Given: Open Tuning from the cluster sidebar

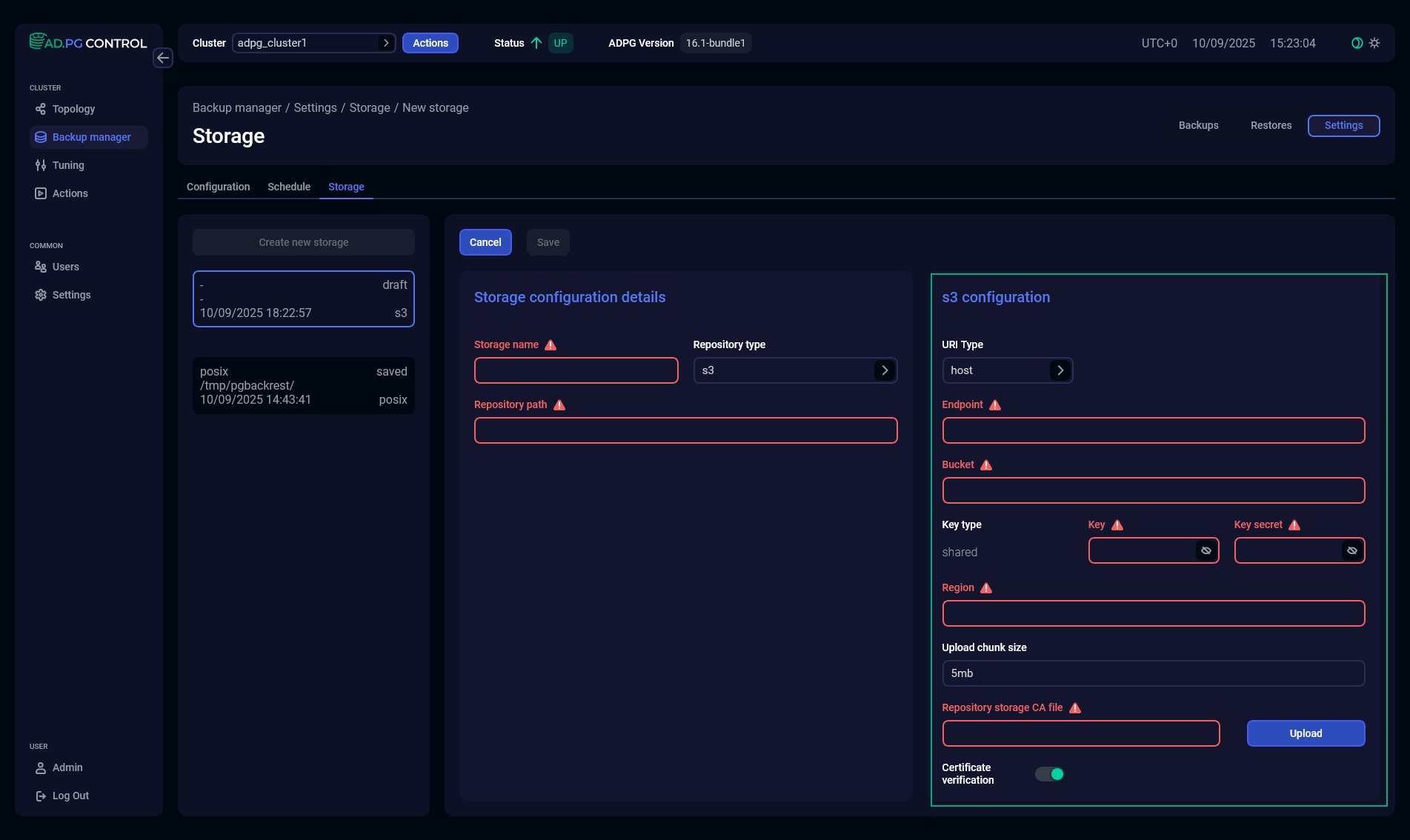Looking at the screenshot, I should tap(68, 165).
